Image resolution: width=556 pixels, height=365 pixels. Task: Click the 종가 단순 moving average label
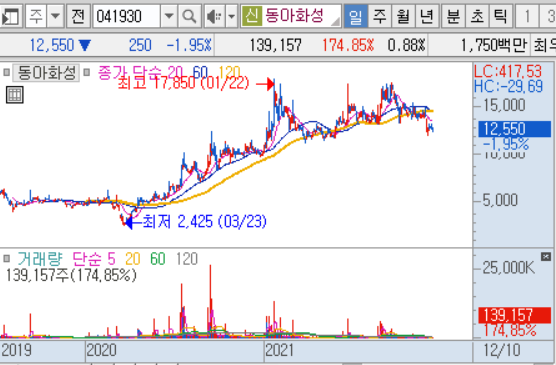(130, 72)
